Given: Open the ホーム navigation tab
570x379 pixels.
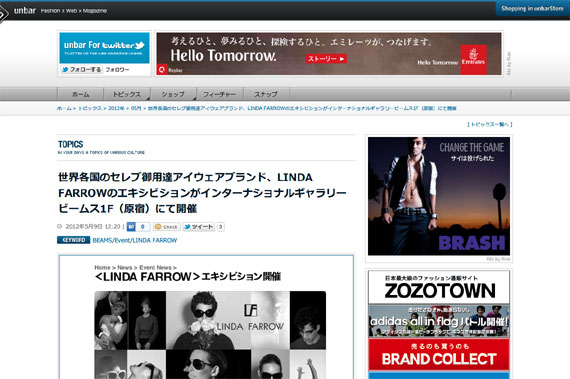Looking at the screenshot, I should [x=80, y=94].
